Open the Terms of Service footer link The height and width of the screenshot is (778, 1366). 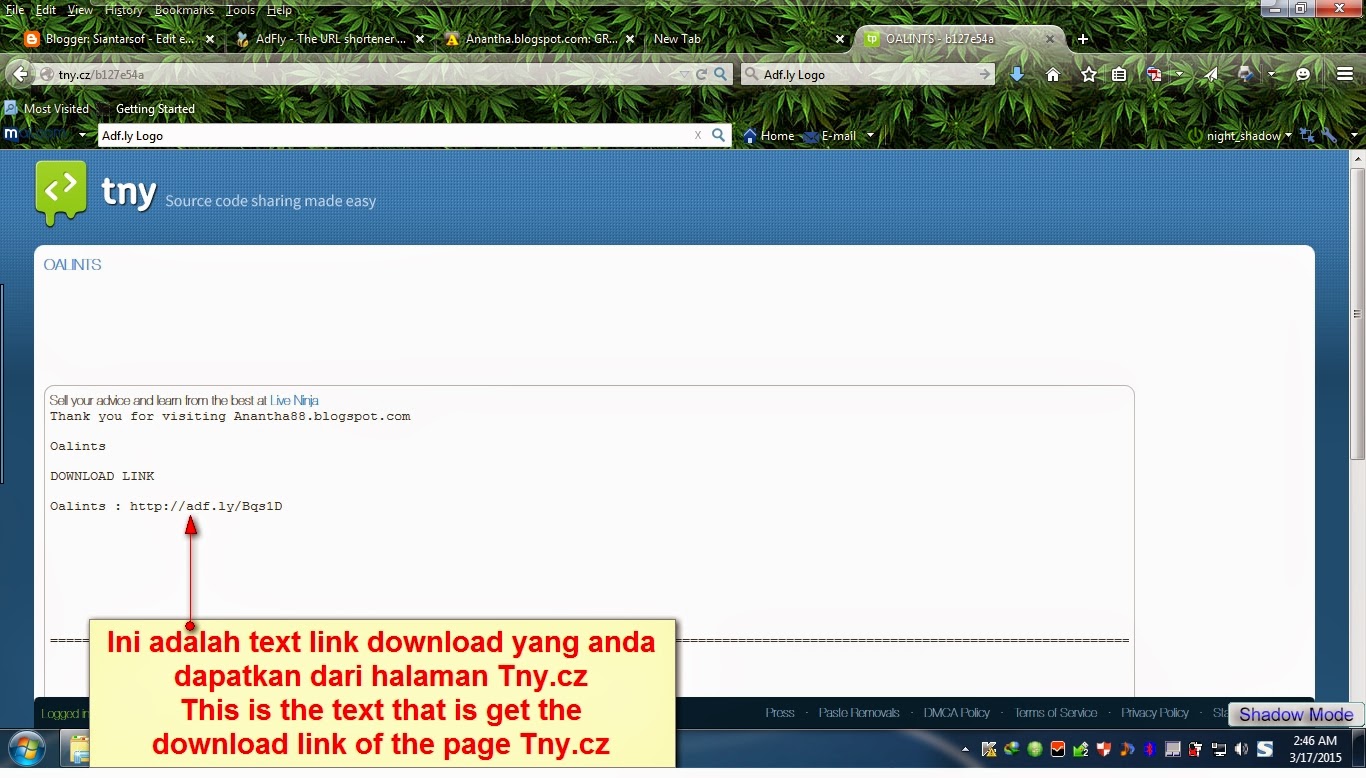[1055, 713]
